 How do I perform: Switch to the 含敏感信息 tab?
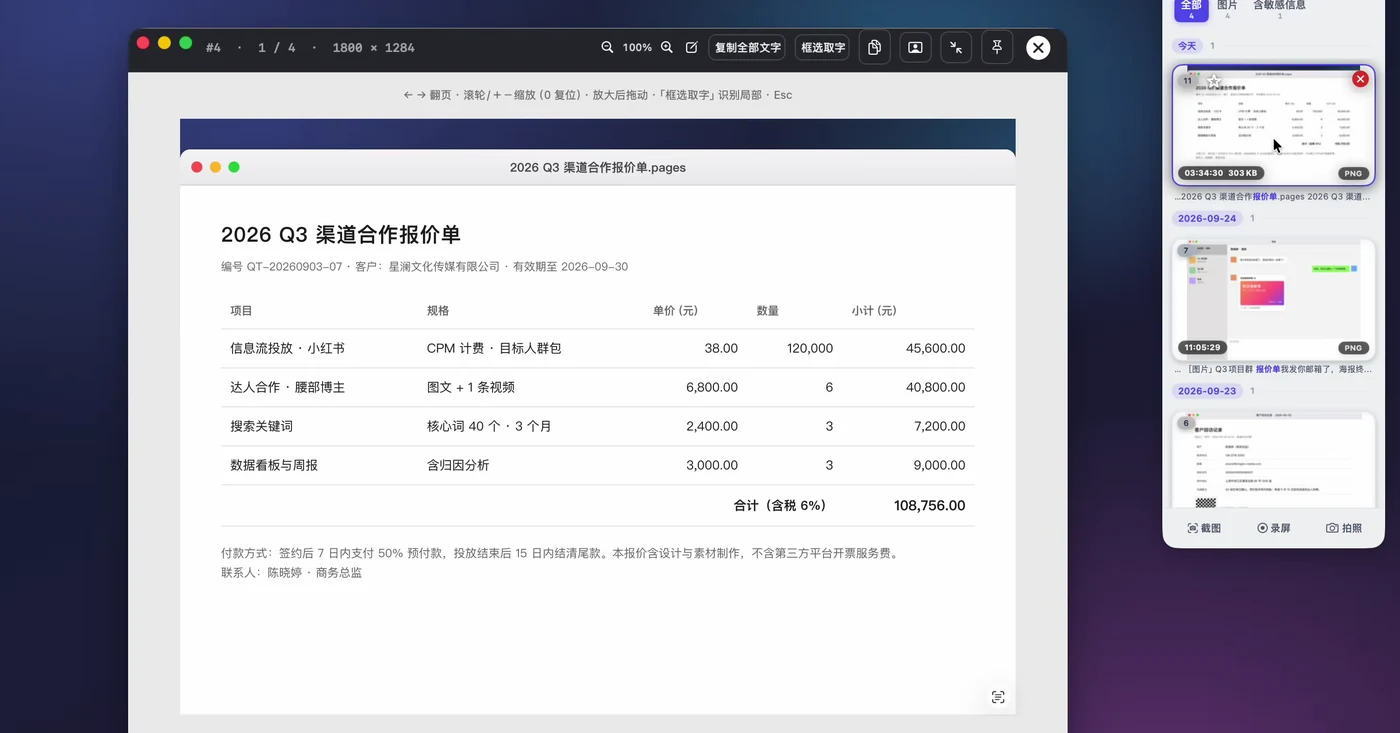coord(1279,8)
